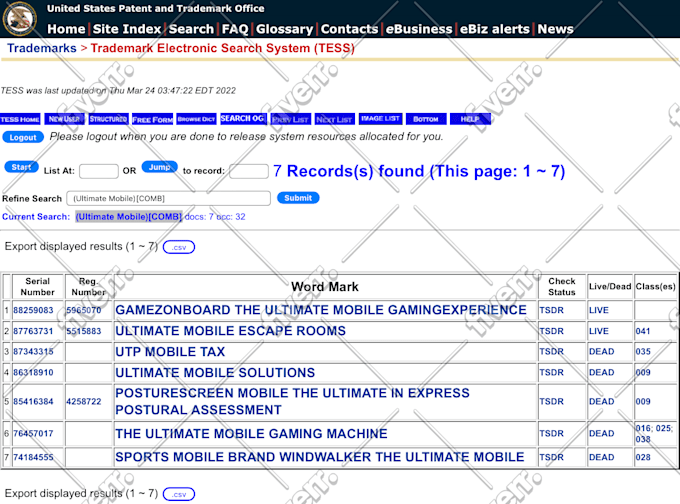Click classes 016; 025; 038 cell
The width and height of the screenshot is (680, 504).
[x=654, y=433]
